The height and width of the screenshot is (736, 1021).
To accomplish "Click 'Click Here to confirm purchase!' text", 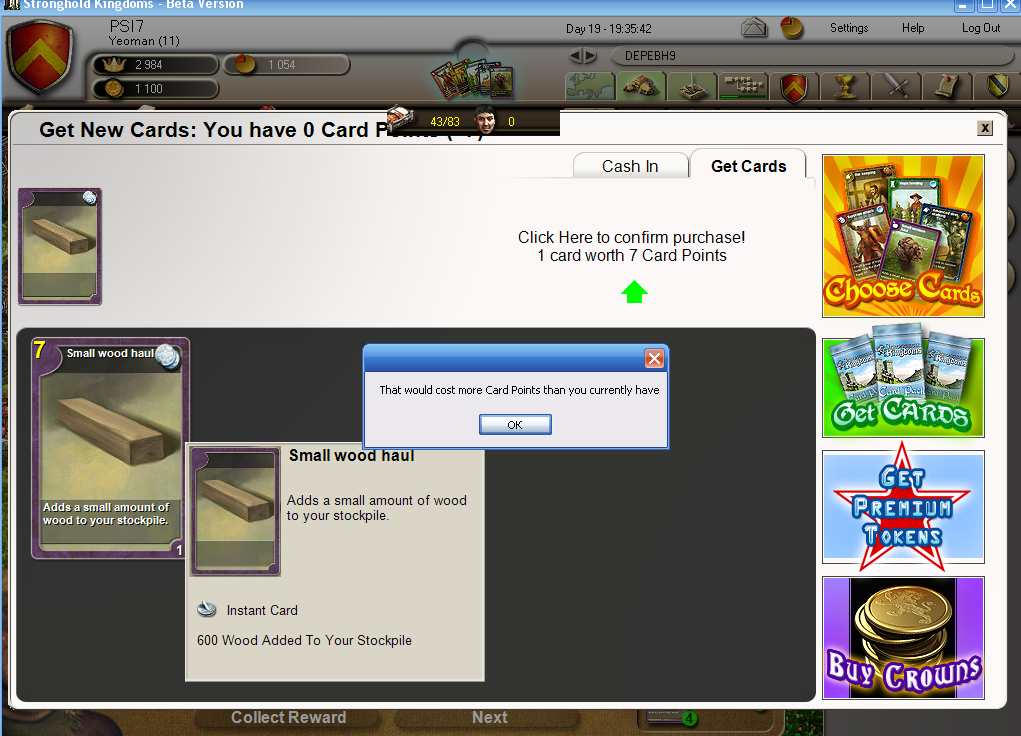I will (631, 237).
